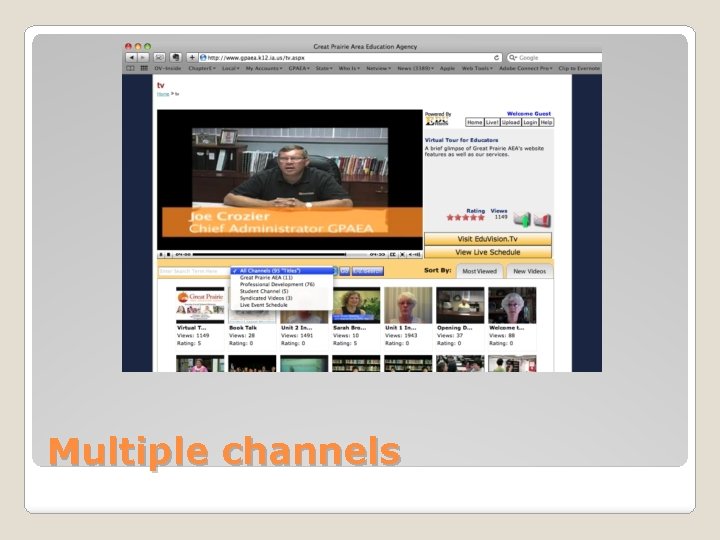The width and height of the screenshot is (720, 540).
Task: Show all bookmarks with the open-book icon
Action: pyautogui.click(x=130, y=68)
